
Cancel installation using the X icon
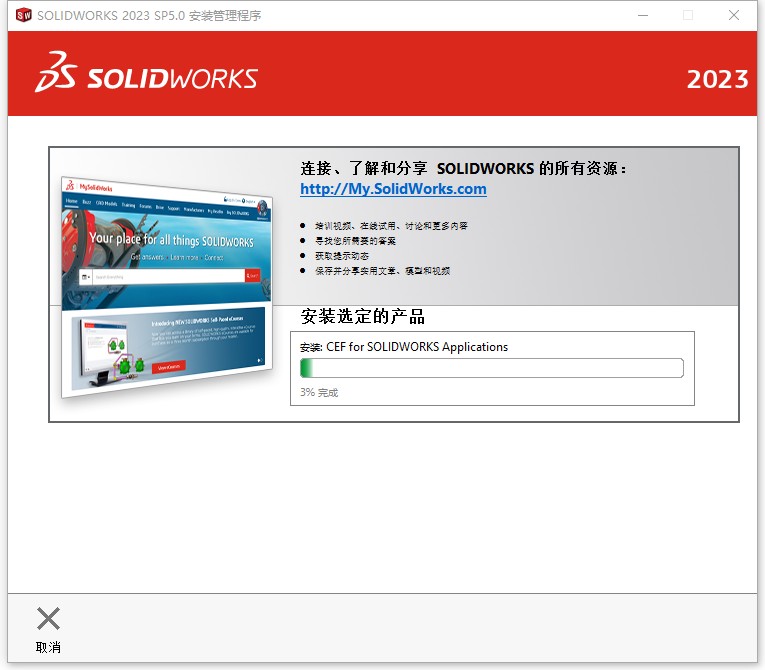coord(48,618)
